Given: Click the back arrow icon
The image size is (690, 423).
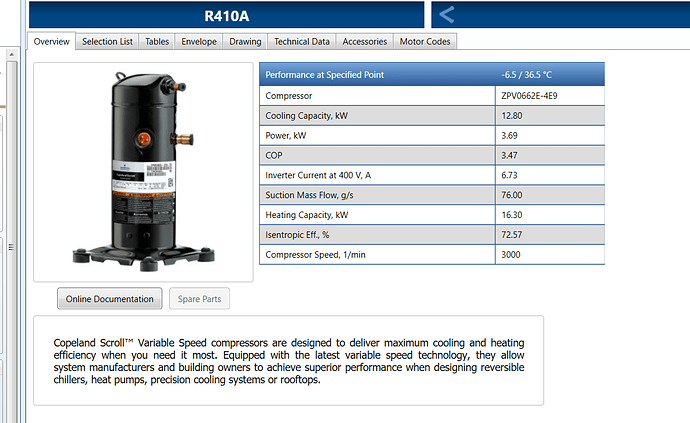Looking at the screenshot, I should point(447,15).
